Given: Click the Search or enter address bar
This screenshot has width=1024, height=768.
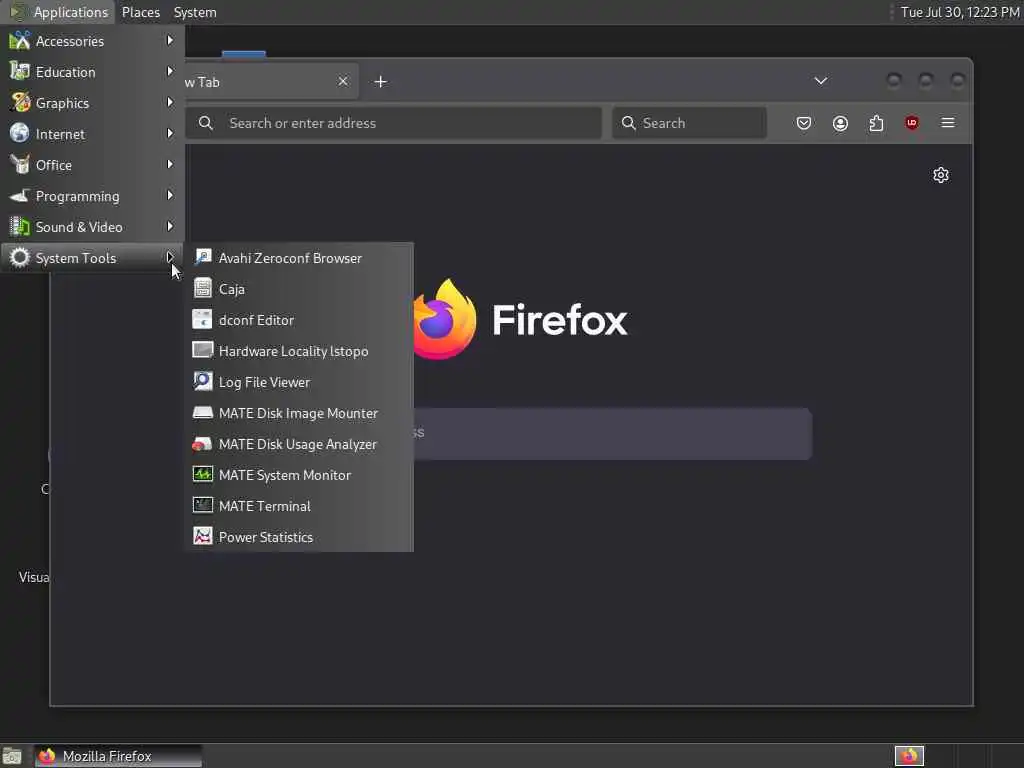Looking at the screenshot, I should pyautogui.click(x=393, y=123).
